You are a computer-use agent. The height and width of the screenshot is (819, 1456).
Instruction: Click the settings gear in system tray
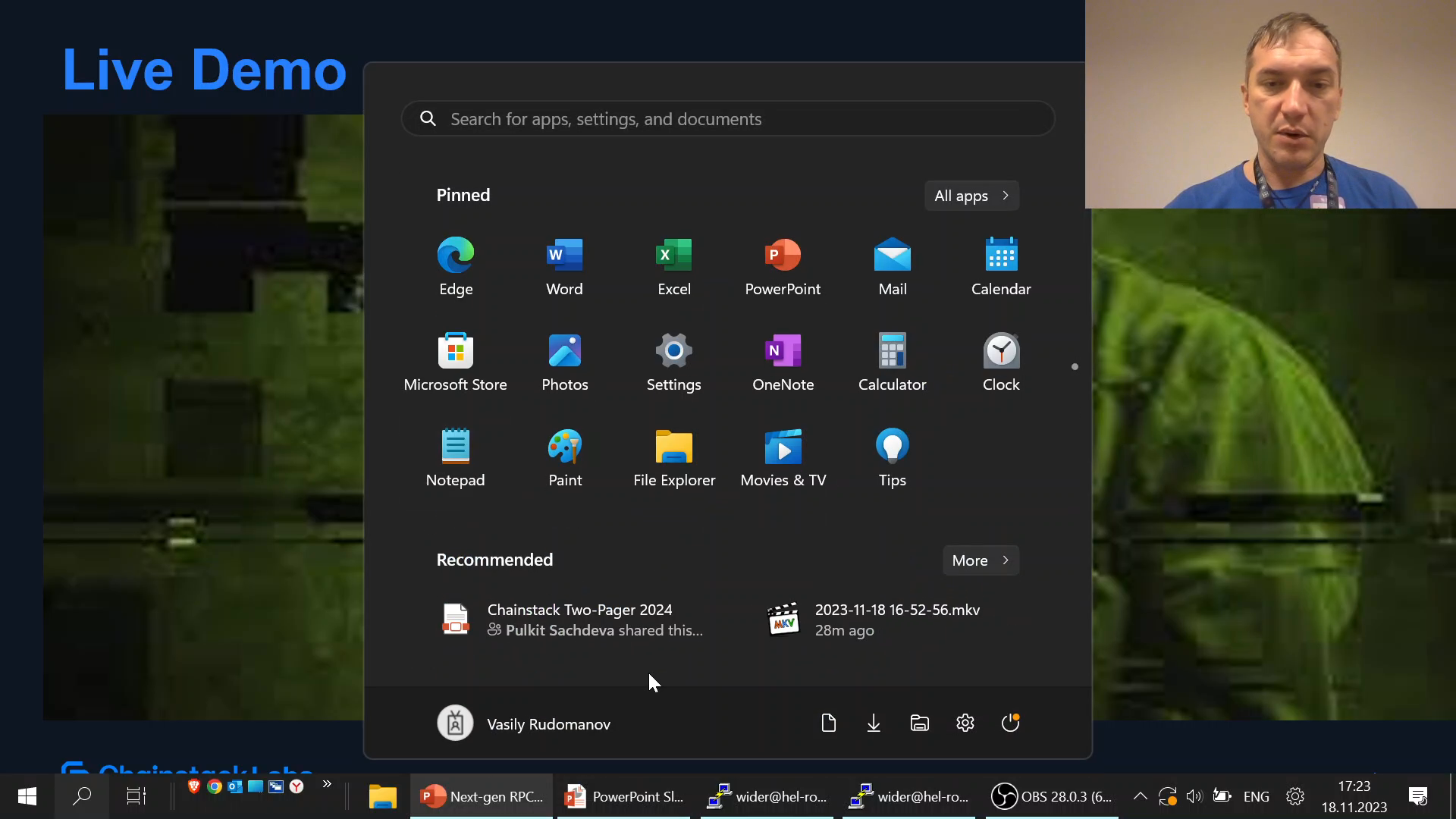[1295, 796]
